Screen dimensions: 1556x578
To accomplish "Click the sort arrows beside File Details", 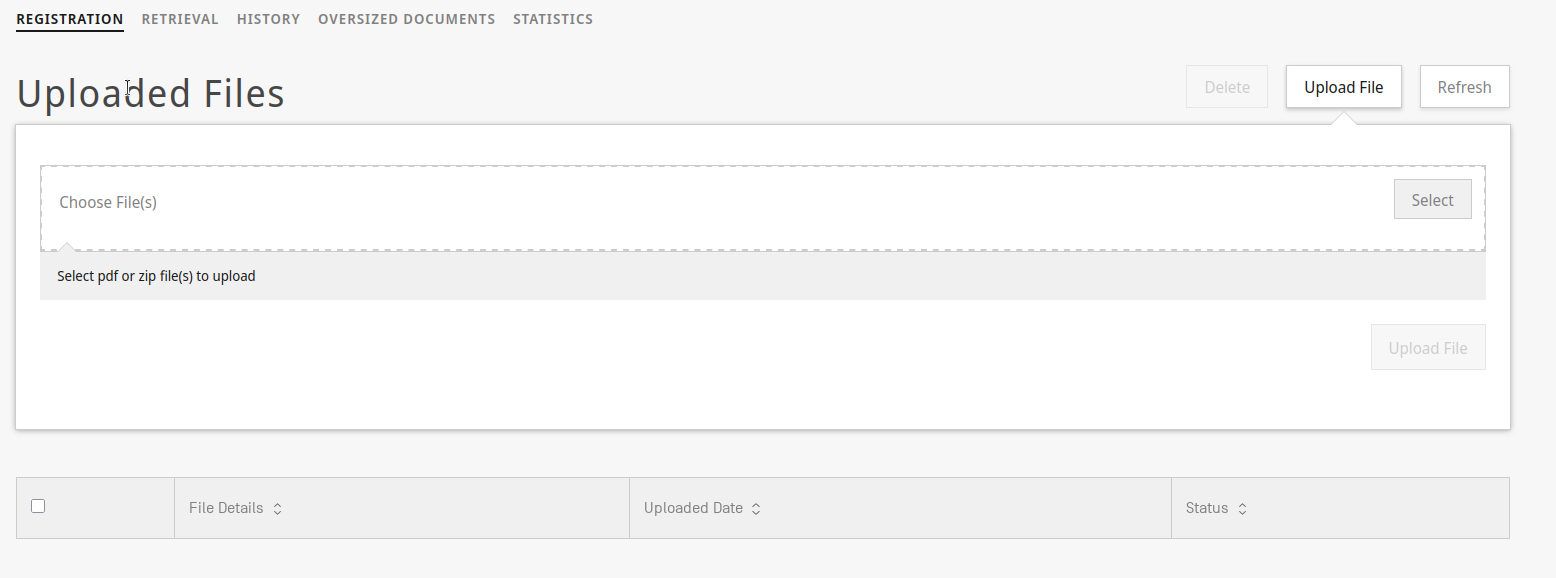I will pyautogui.click(x=277, y=509).
